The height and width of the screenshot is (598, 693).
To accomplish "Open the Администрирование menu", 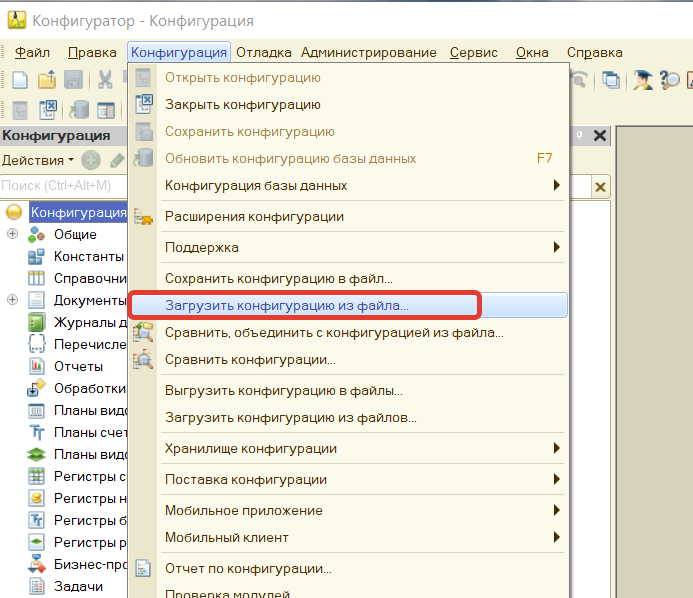I will 368,52.
